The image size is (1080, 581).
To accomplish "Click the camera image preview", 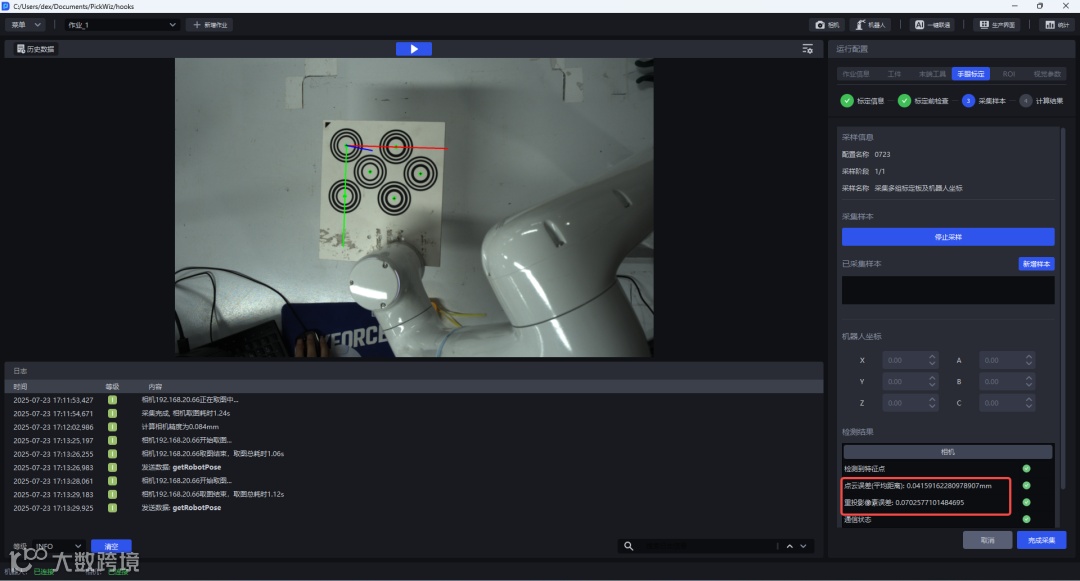I will pyautogui.click(x=414, y=207).
